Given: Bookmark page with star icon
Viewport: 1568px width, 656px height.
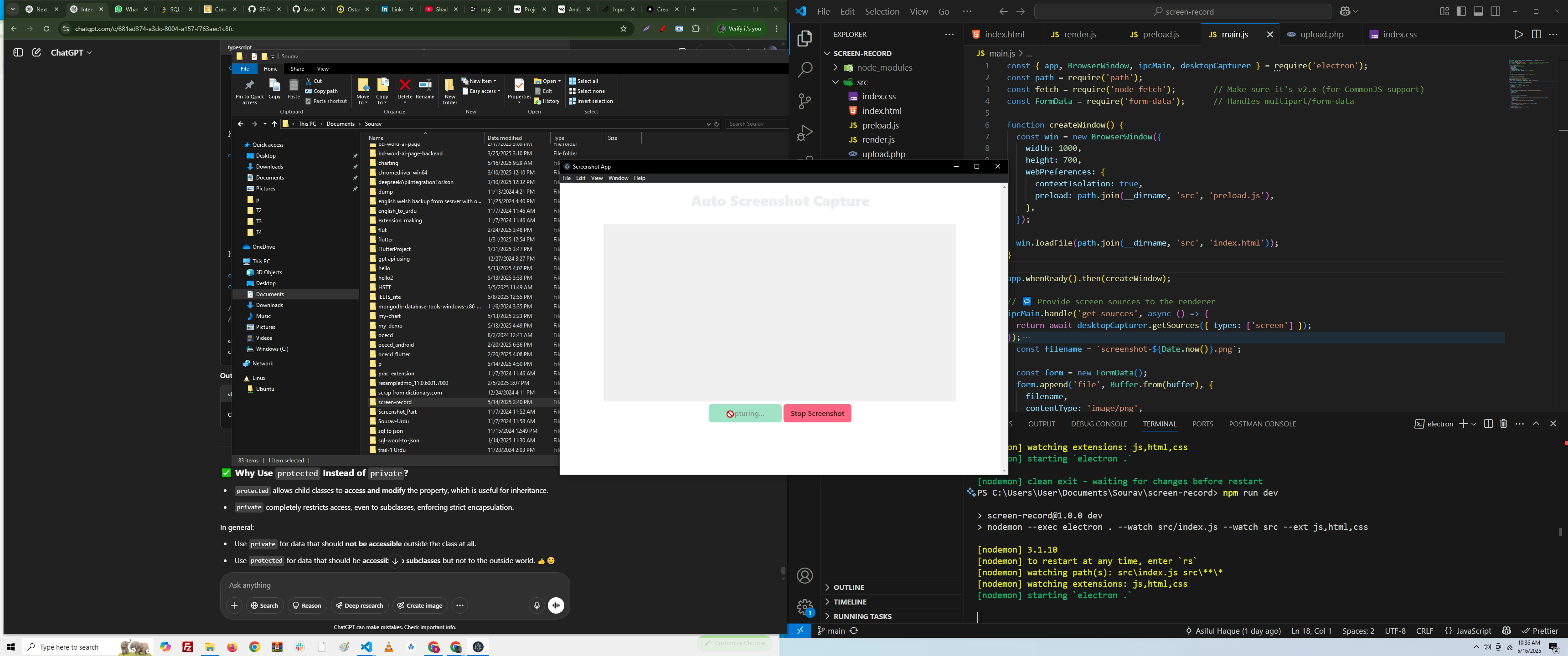Looking at the screenshot, I should [x=623, y=29].
